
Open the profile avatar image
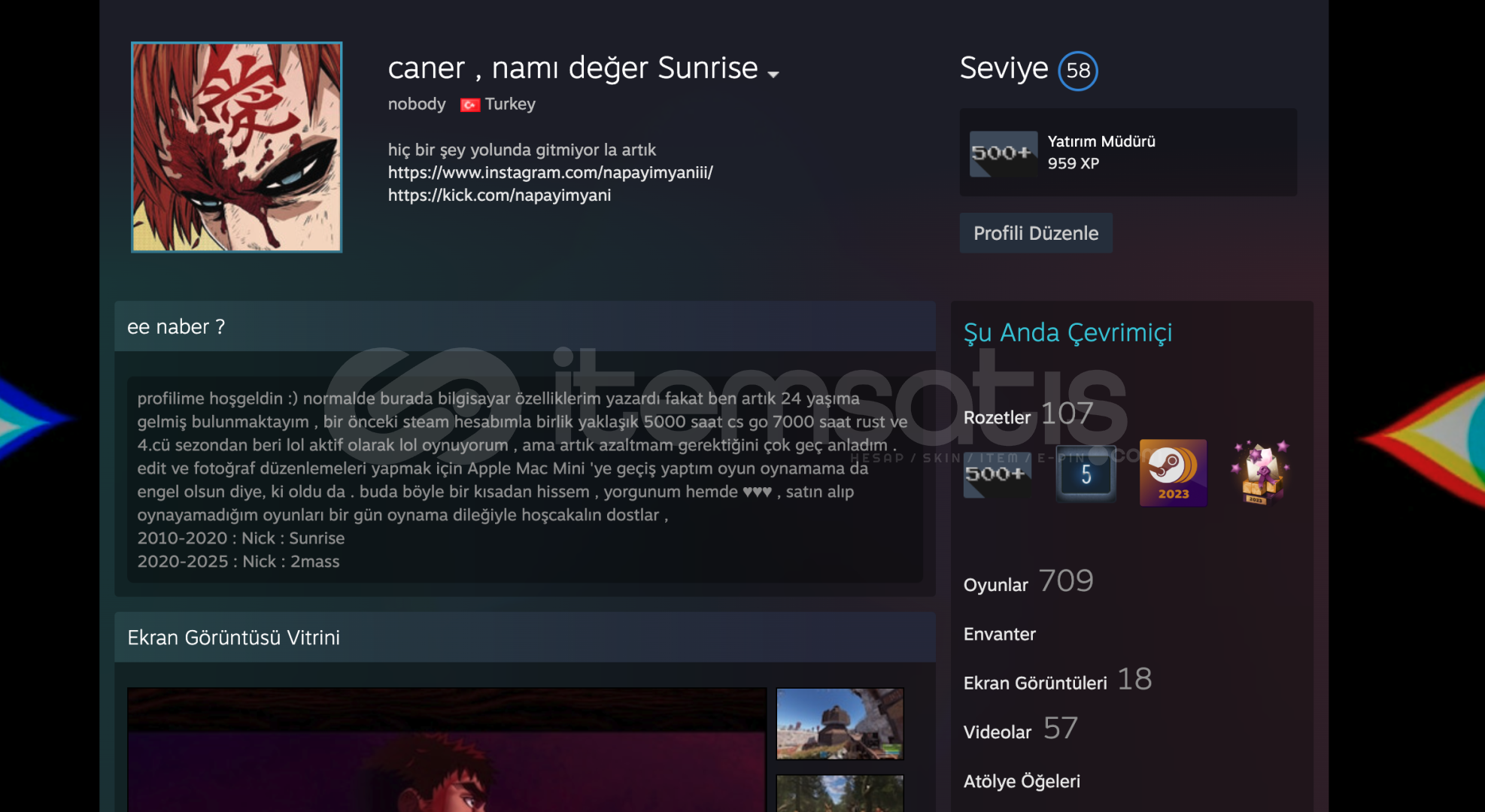point(237,147)
